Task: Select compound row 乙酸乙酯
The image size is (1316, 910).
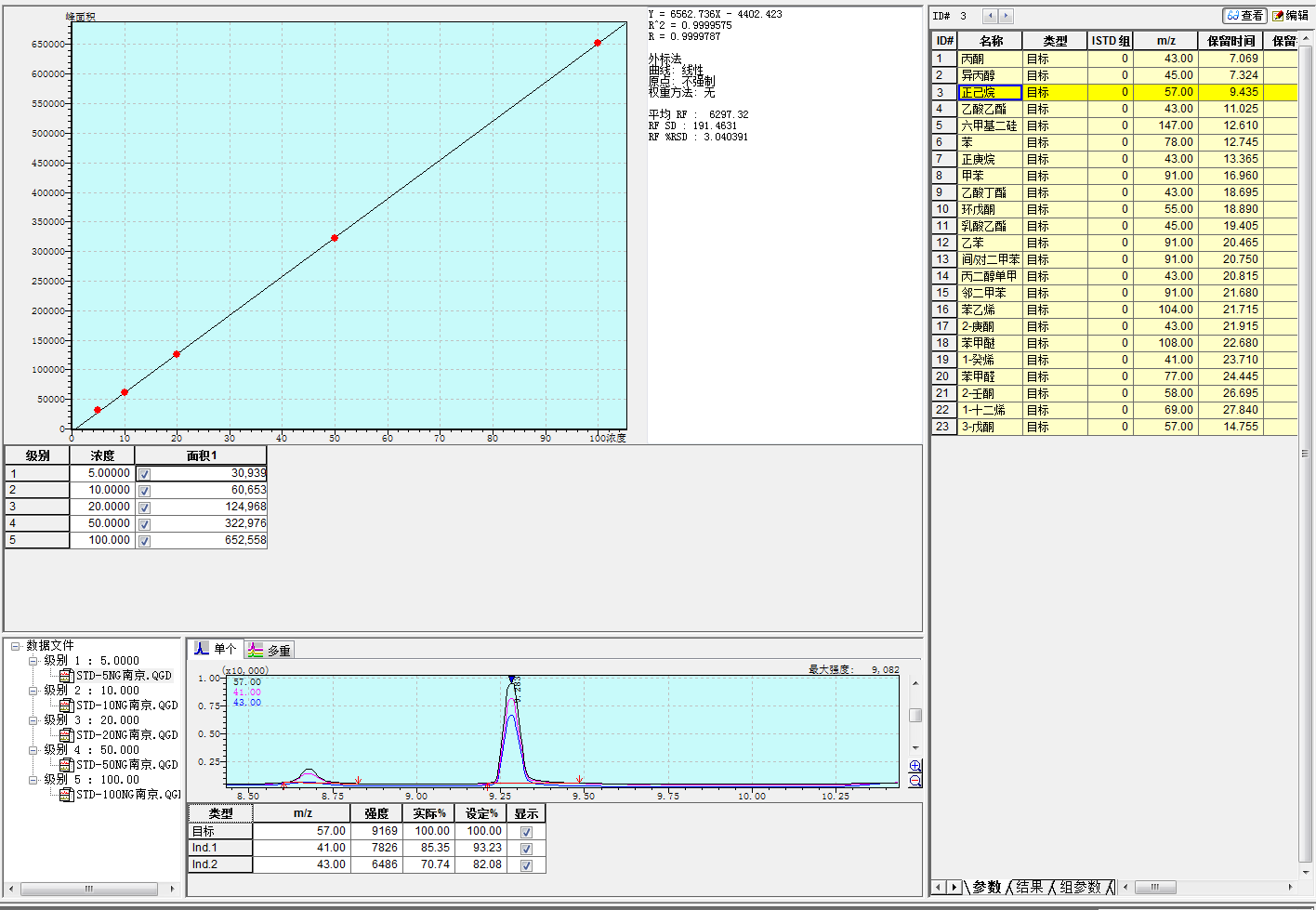Action: pos(1113,109)
